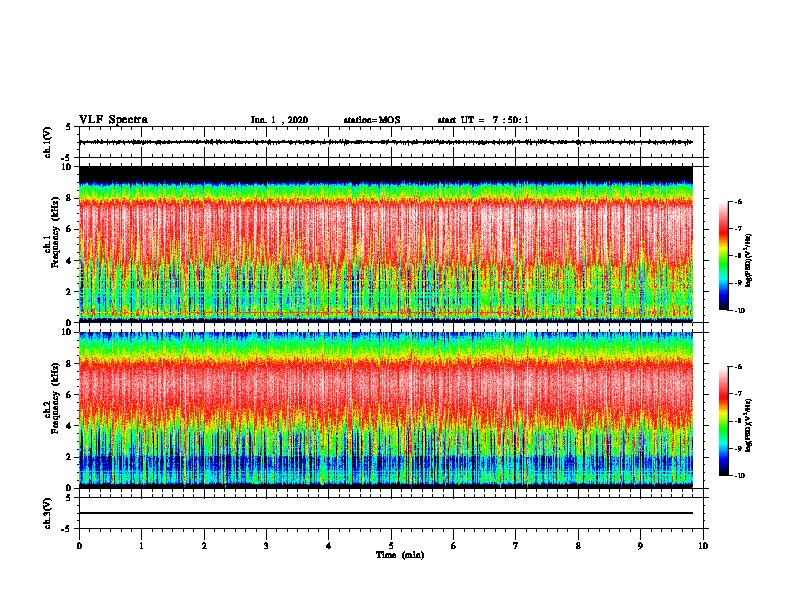Select the "start UT = 7:50:1" text
Image resolution: width=792 pixels, height=612 pixels.
pyautogui.click(x=483, y=120)
